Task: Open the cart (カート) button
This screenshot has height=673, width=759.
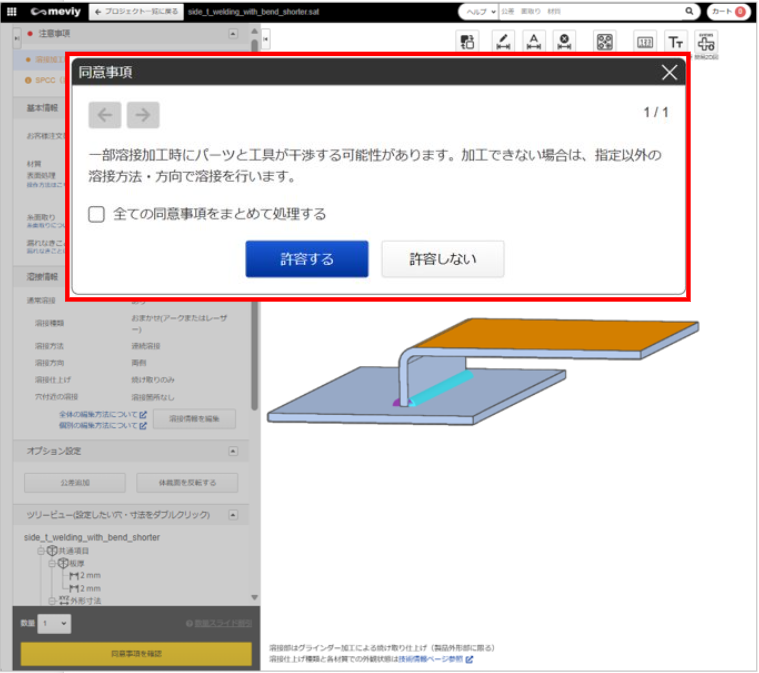Action: point(727,12)
